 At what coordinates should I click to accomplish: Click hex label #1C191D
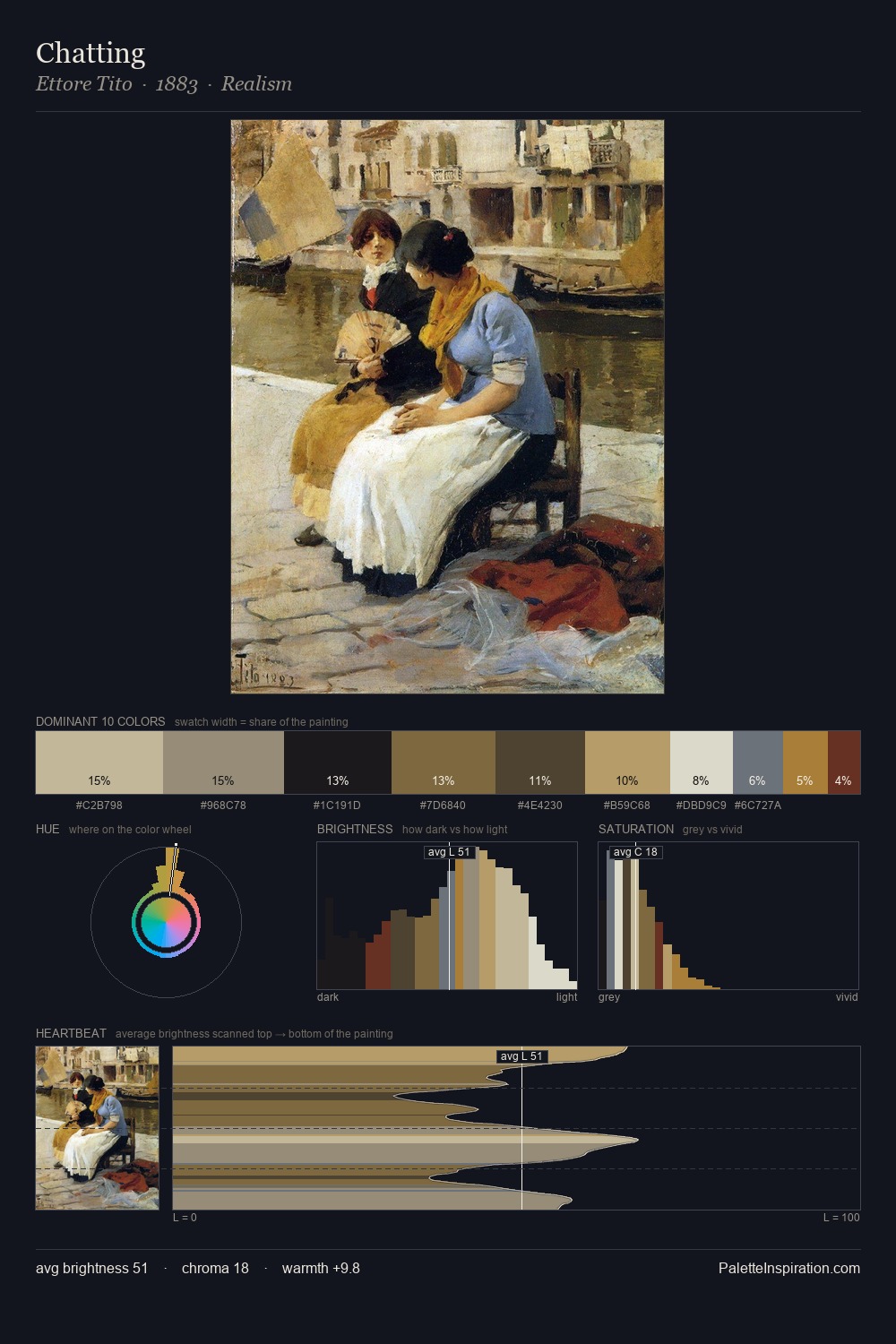click(x=337, y=806)
